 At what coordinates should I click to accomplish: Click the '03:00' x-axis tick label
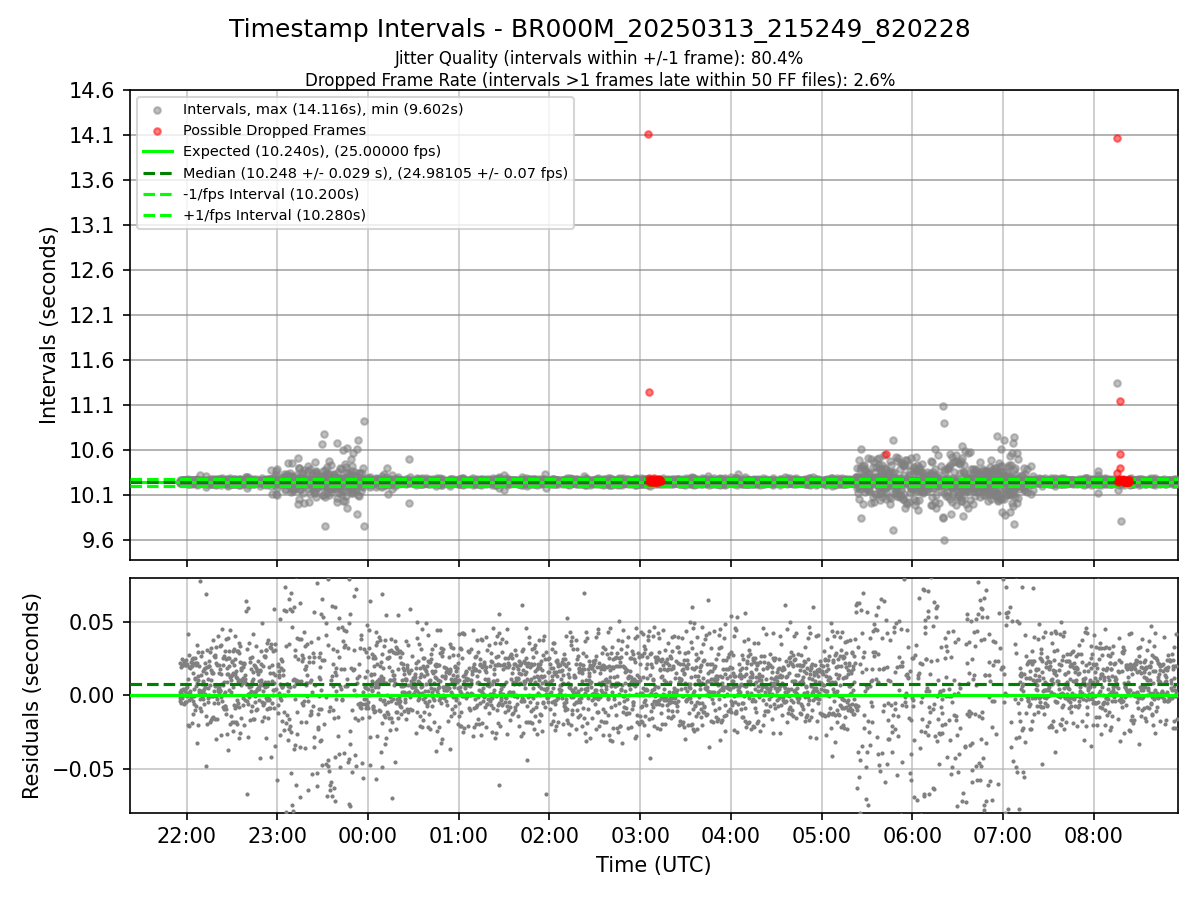pyautogui.click(x=640, y=834)
